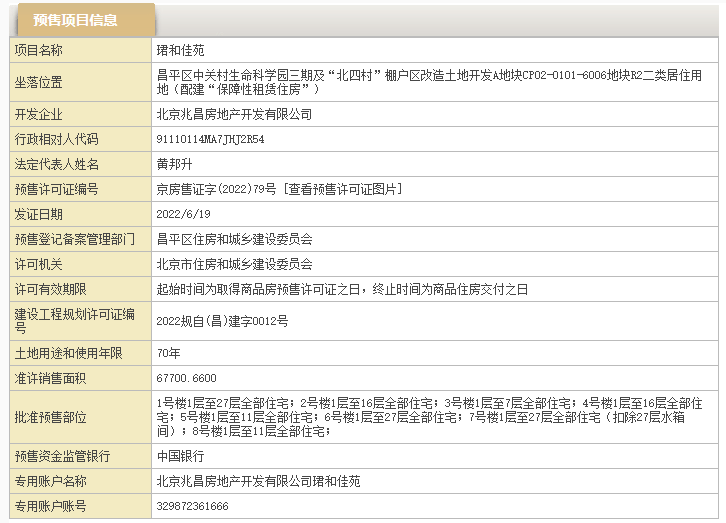This screenshot has height=523, width=726.
Task: Click the approved sales area 67700.6600
Action: click(x=186, y=378)
